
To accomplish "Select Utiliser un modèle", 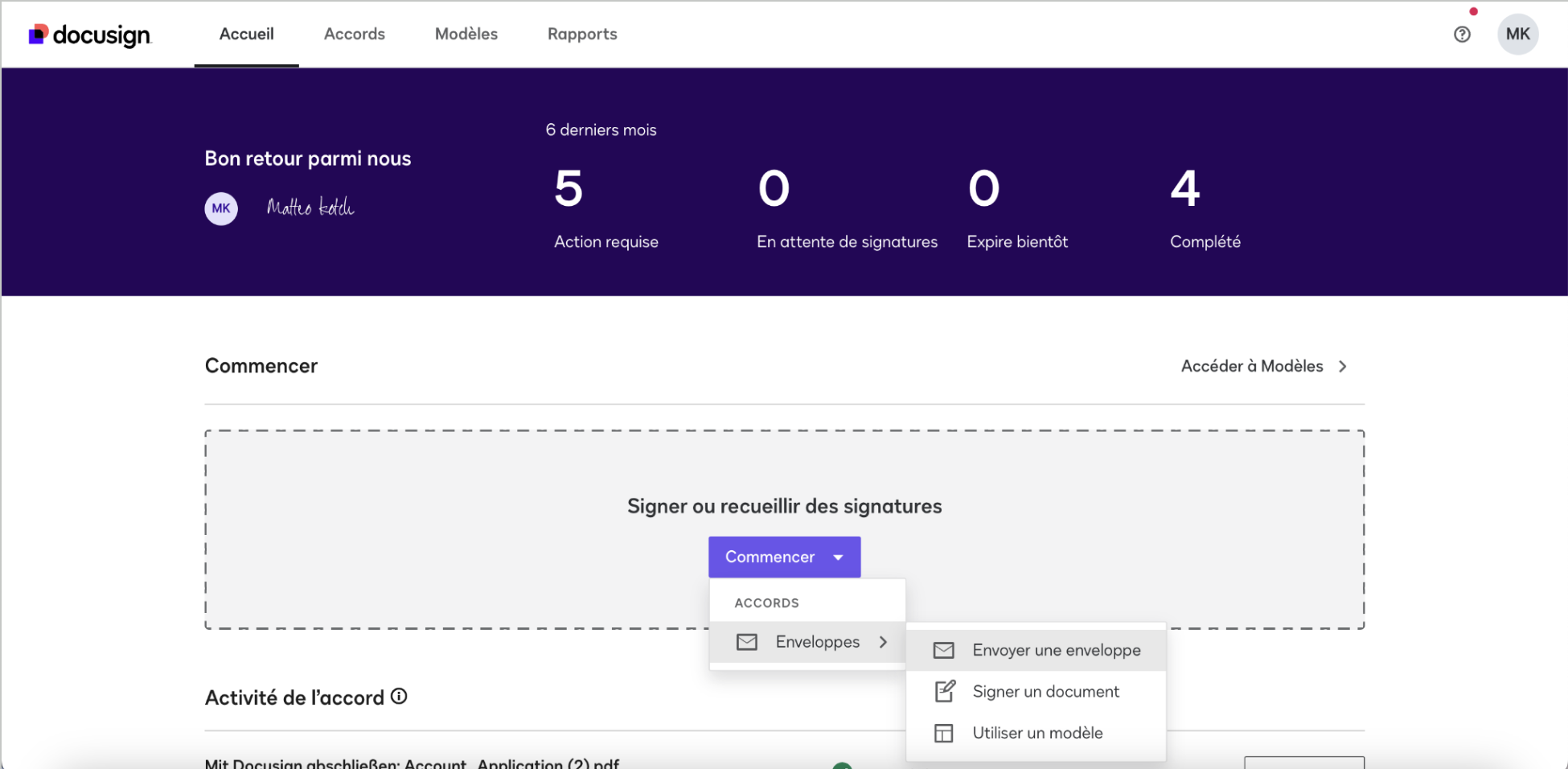I will coord(1036,733).
